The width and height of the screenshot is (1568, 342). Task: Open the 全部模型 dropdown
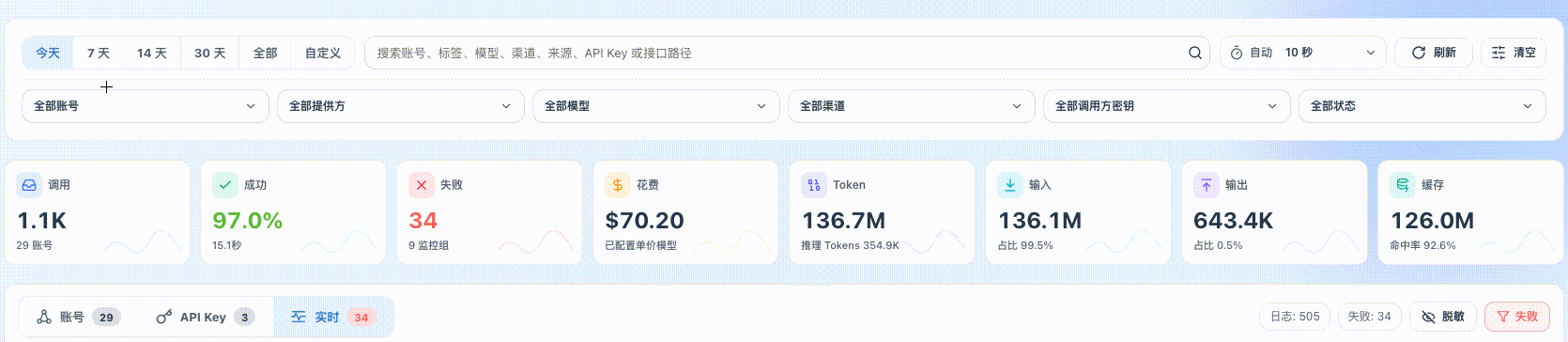click(x=656, y=106)
